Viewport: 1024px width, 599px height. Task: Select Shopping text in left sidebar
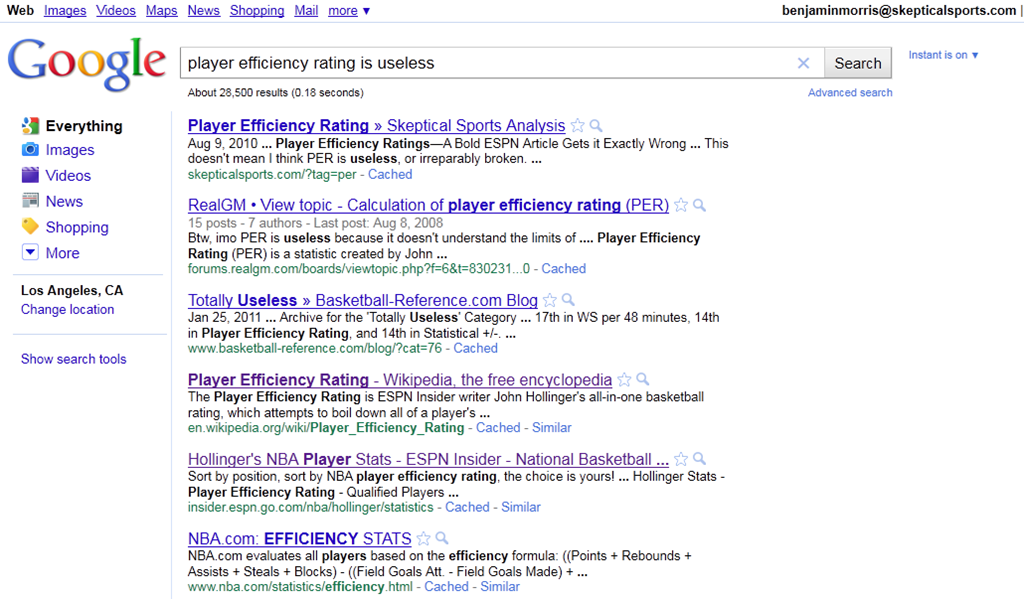(x=77, y=227)
